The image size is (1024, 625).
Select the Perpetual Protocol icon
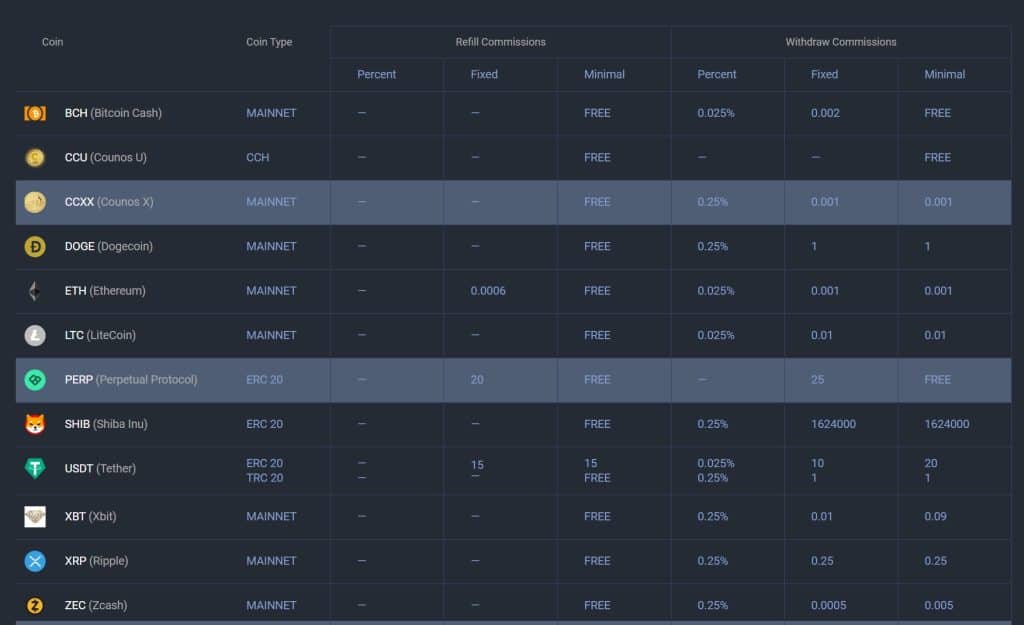(35, 379)
